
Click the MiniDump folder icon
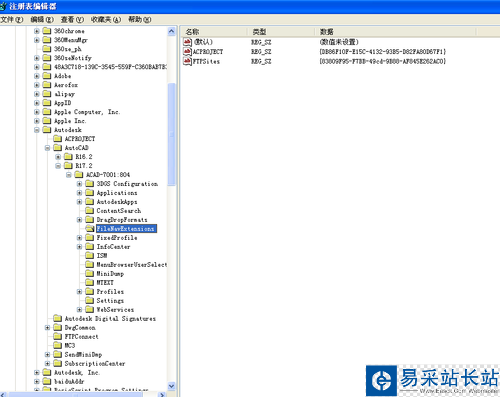89,274
